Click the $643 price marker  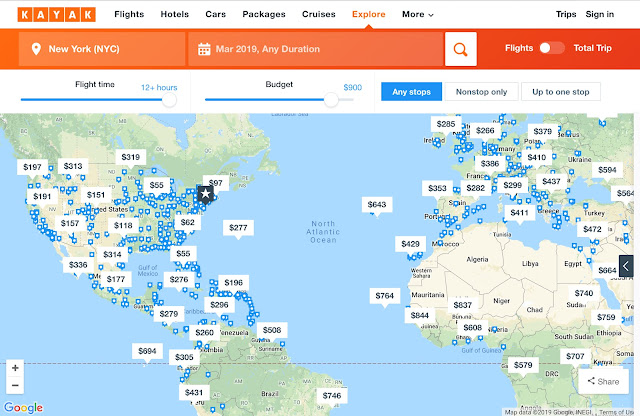coord(377,204)
